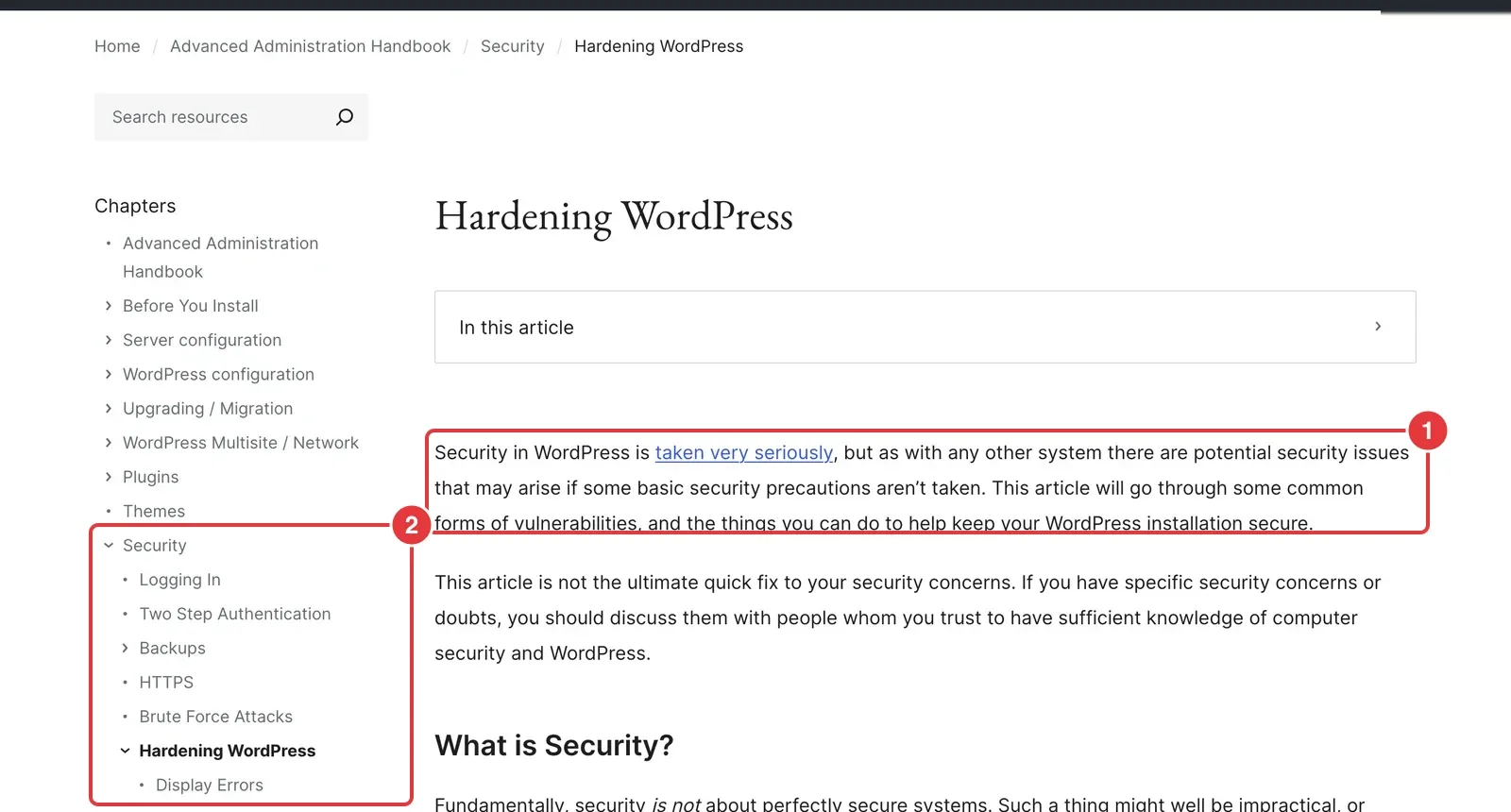Open Advanced Administration Handbook breadcrumb
This screenshot has width=1511, height=812.
(x=310, y=46)
